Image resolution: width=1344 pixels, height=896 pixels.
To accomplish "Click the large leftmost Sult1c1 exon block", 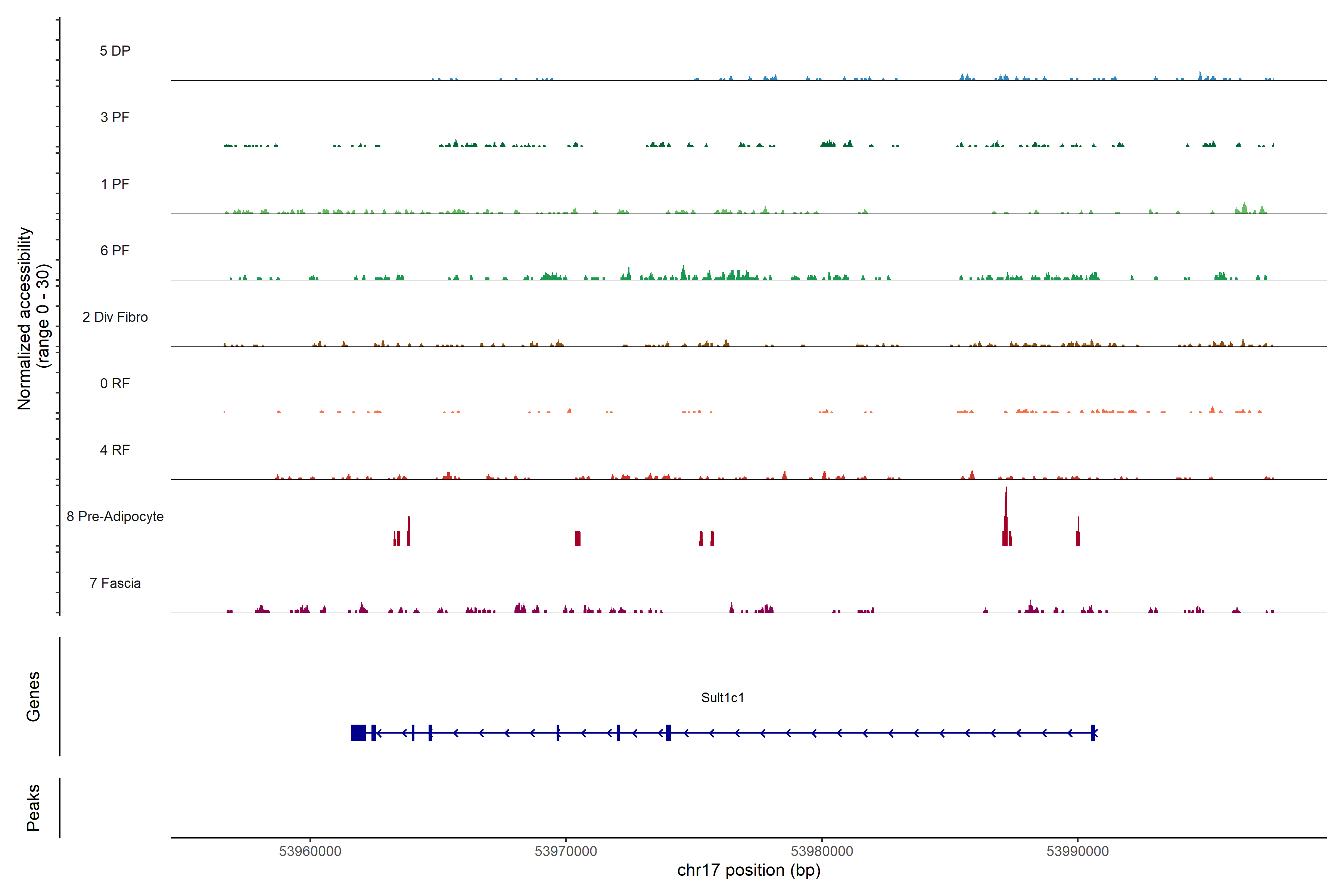I will pyautogui.click(x=358, y=732).
